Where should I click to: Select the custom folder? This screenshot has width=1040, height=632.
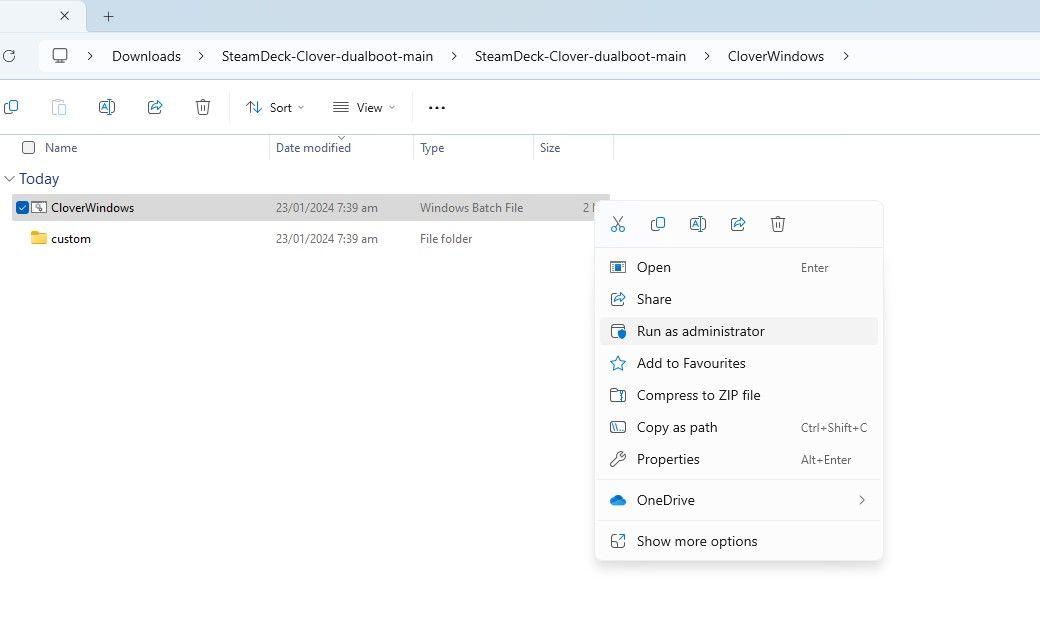[70, 239]
